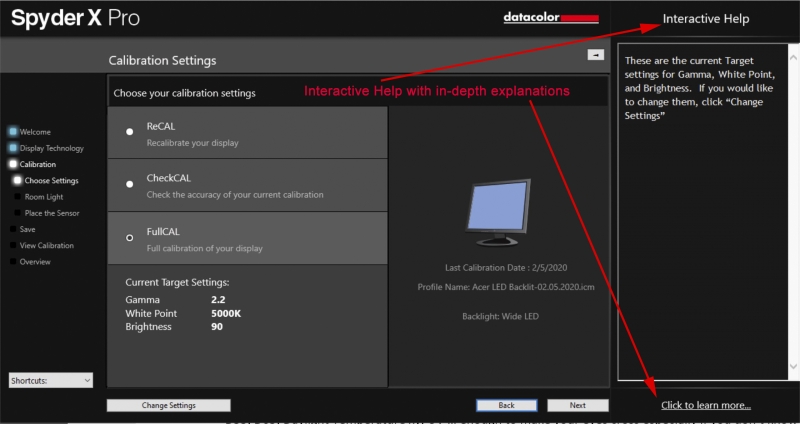800x424 pixels.
Task: Click the Brightness value 90
Action: (217, 327)
